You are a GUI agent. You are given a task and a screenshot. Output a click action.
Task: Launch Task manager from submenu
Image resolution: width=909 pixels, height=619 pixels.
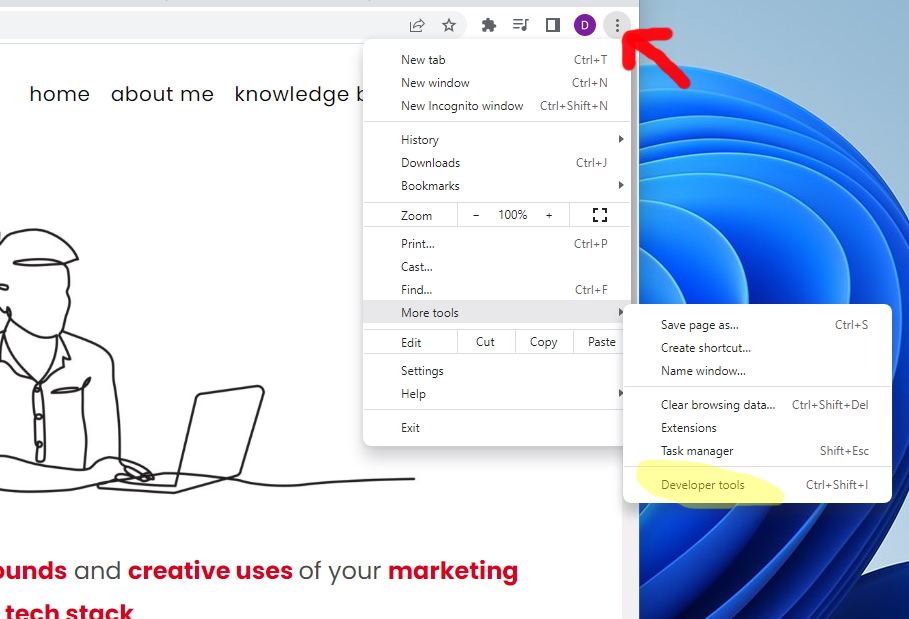point(758,450)
